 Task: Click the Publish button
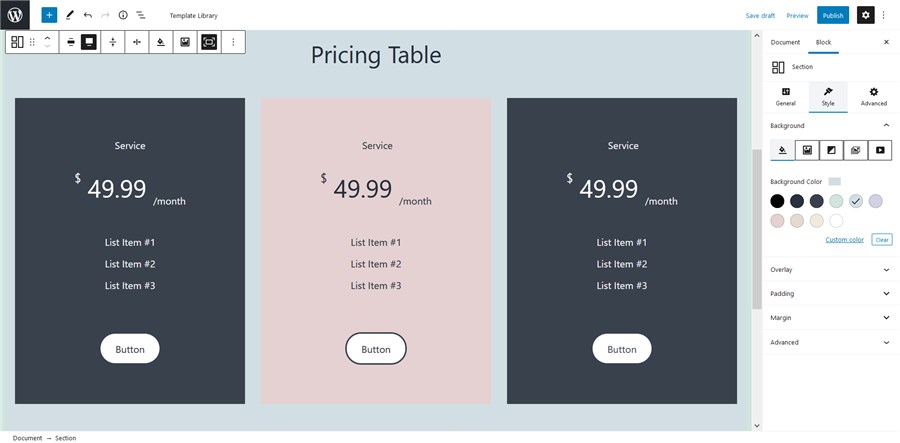tap(833, 15)
